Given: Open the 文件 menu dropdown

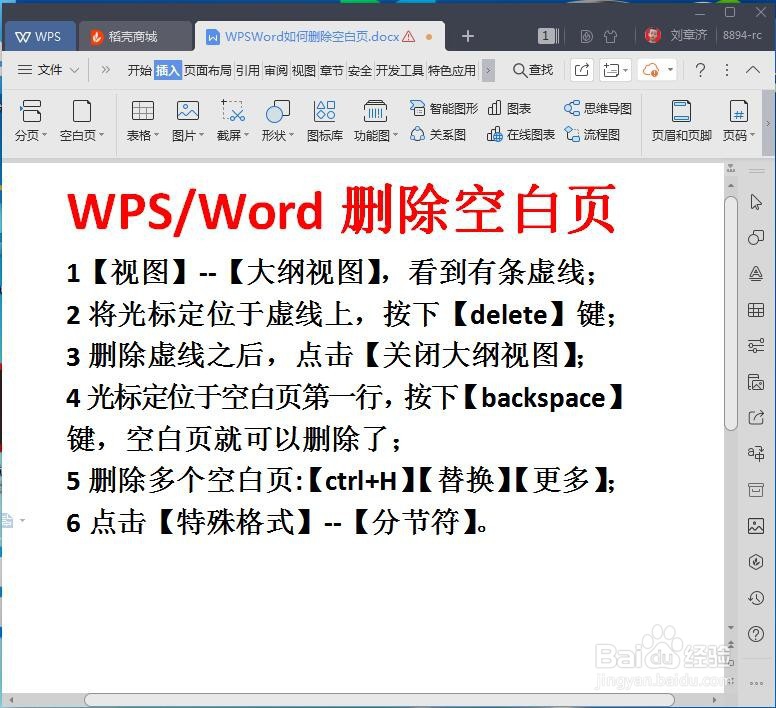Looking at the screenshot, I should (48, 70).
